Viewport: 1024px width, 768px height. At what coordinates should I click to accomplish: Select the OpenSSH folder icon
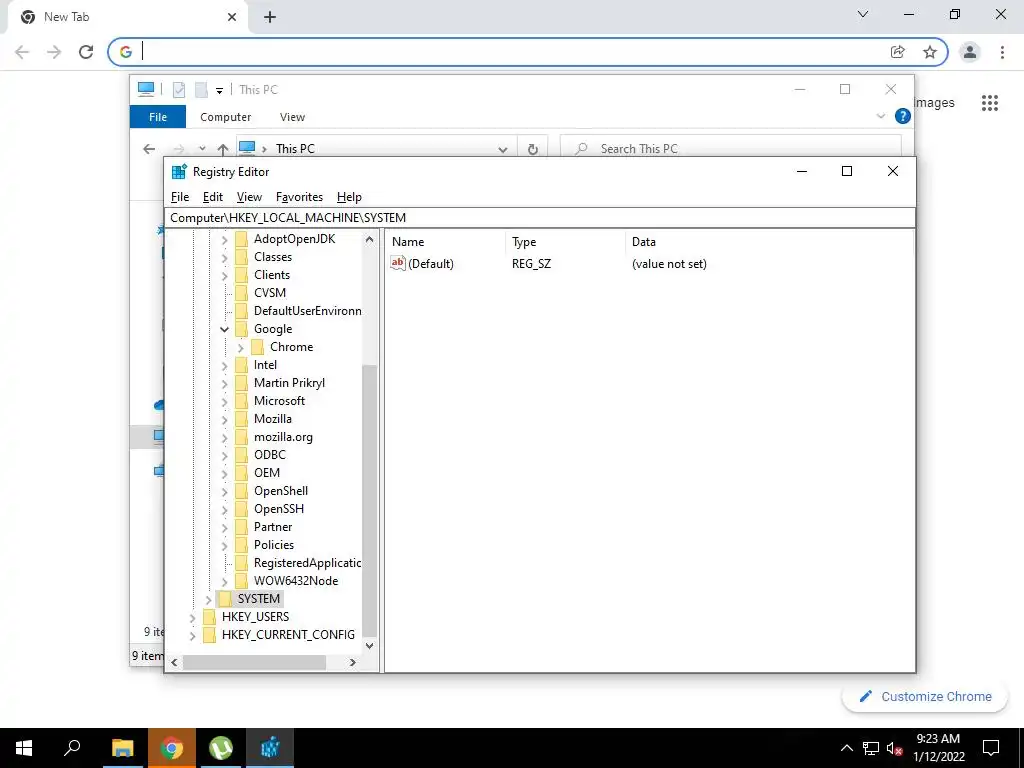[242, 509]
